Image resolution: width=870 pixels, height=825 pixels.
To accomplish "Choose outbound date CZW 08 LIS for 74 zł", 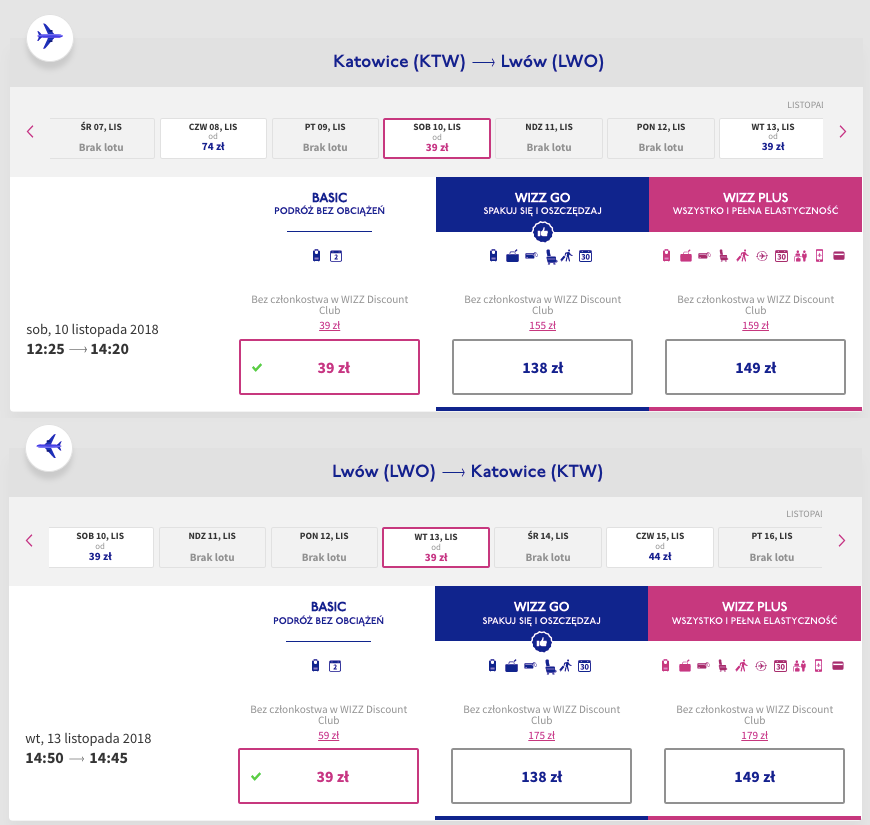I will (213, 138).
